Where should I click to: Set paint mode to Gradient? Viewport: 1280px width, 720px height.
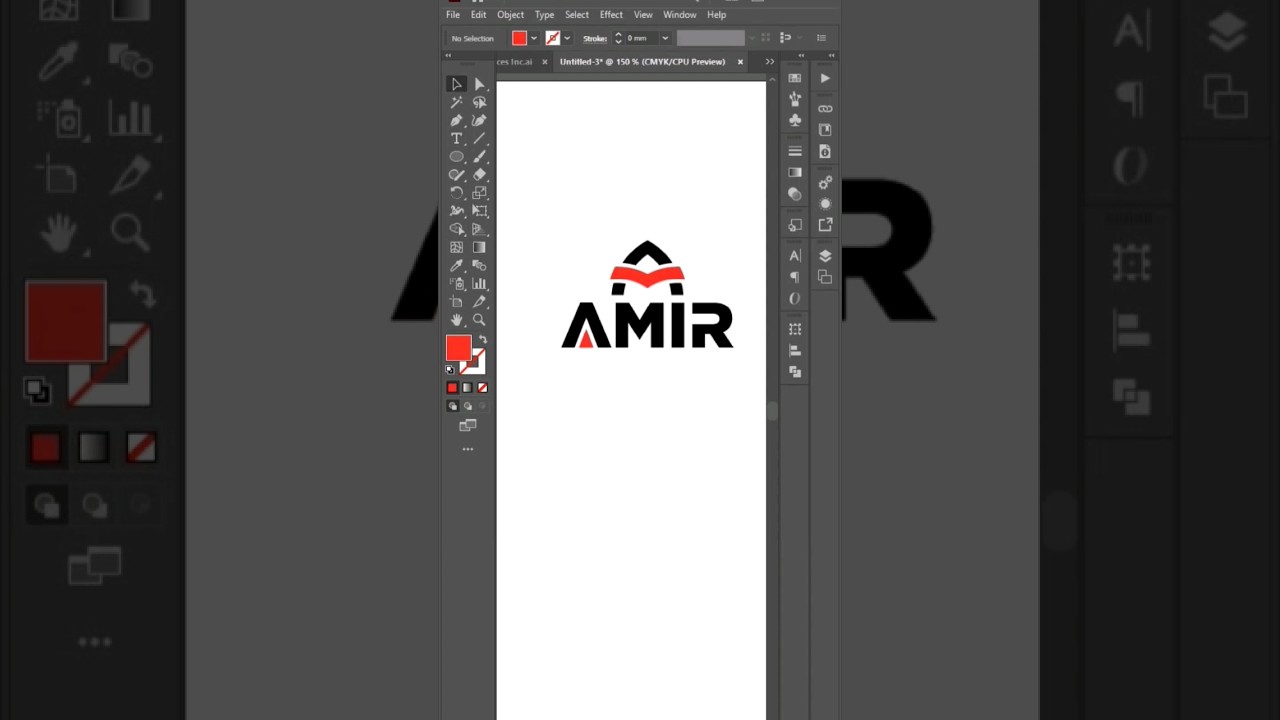(x=467, y=388)
